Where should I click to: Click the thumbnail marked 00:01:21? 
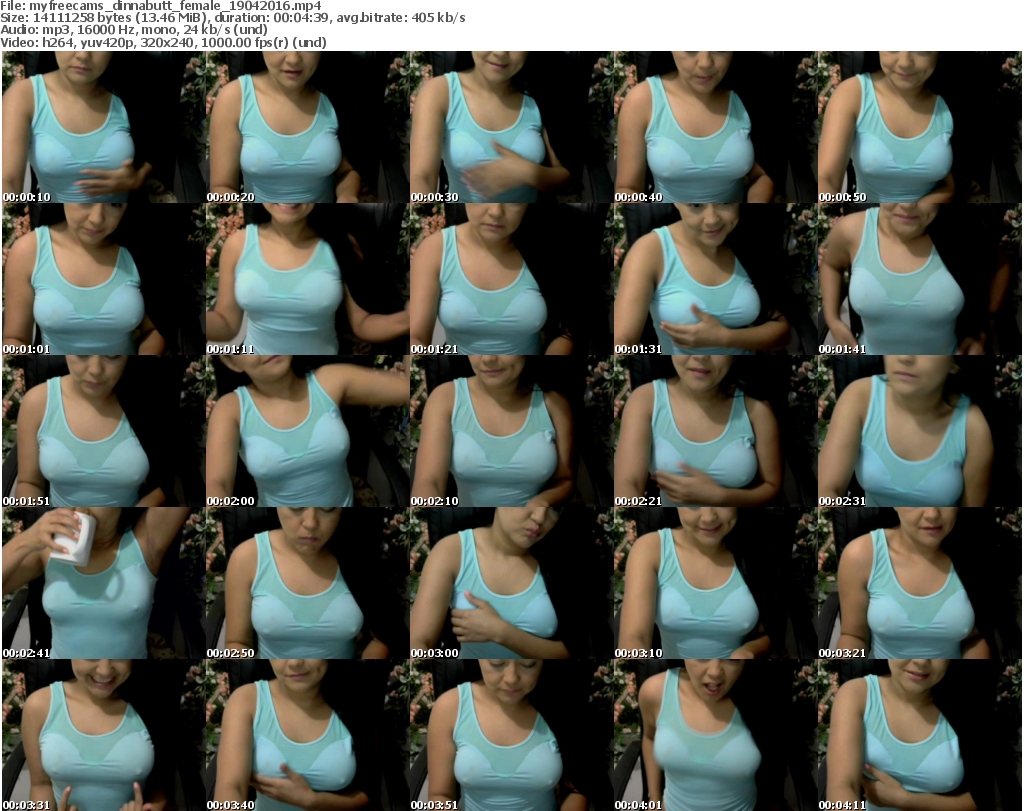click(x=511, y=279)
